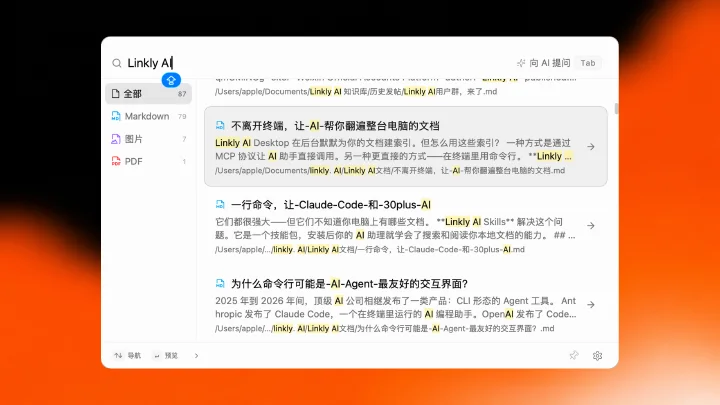Screen dimensions: 720x405
Task: Click the Tab shortcut badge
Action: click(x=588, y=63)
